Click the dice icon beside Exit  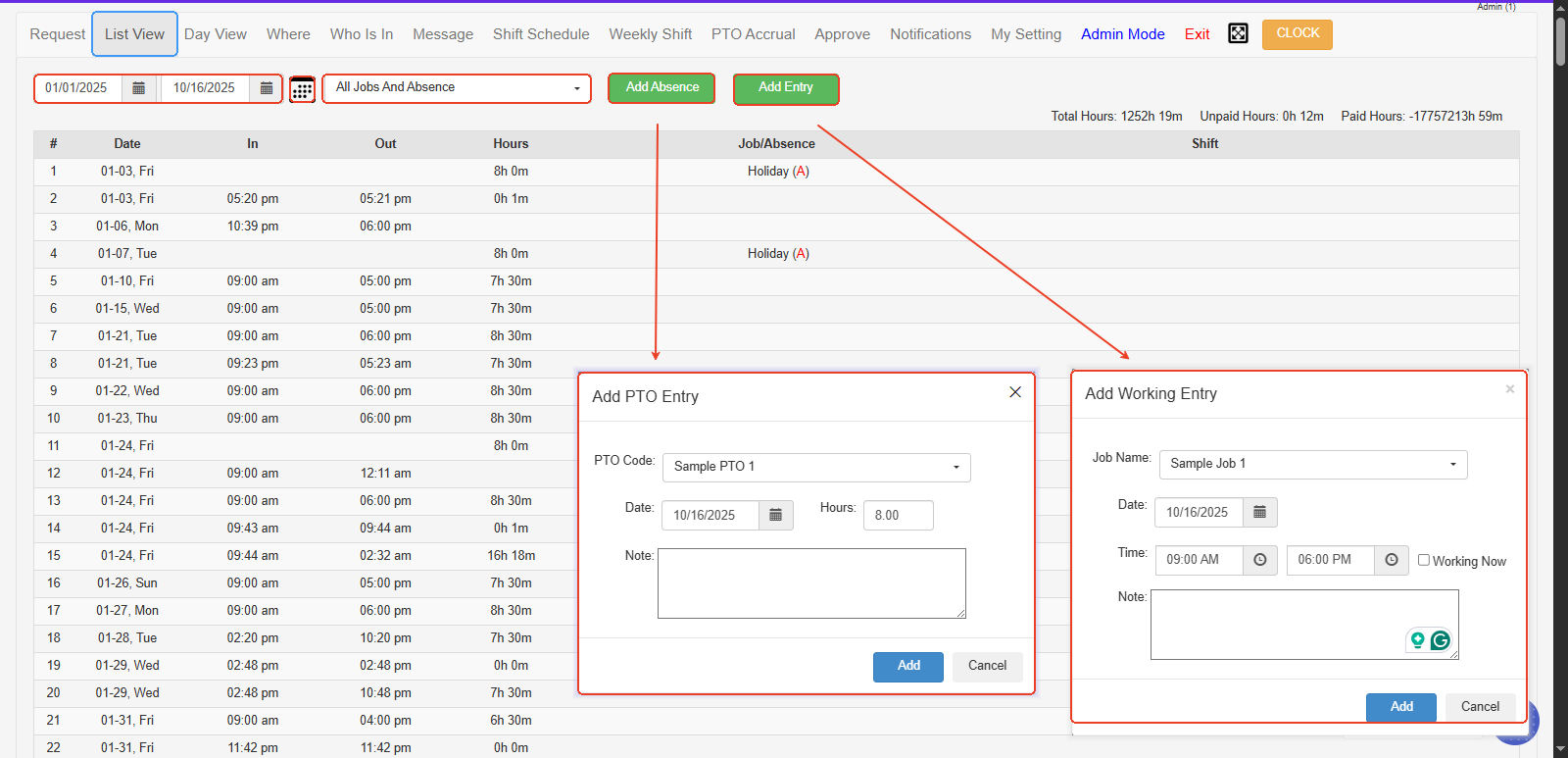[x=1238, y=34]
